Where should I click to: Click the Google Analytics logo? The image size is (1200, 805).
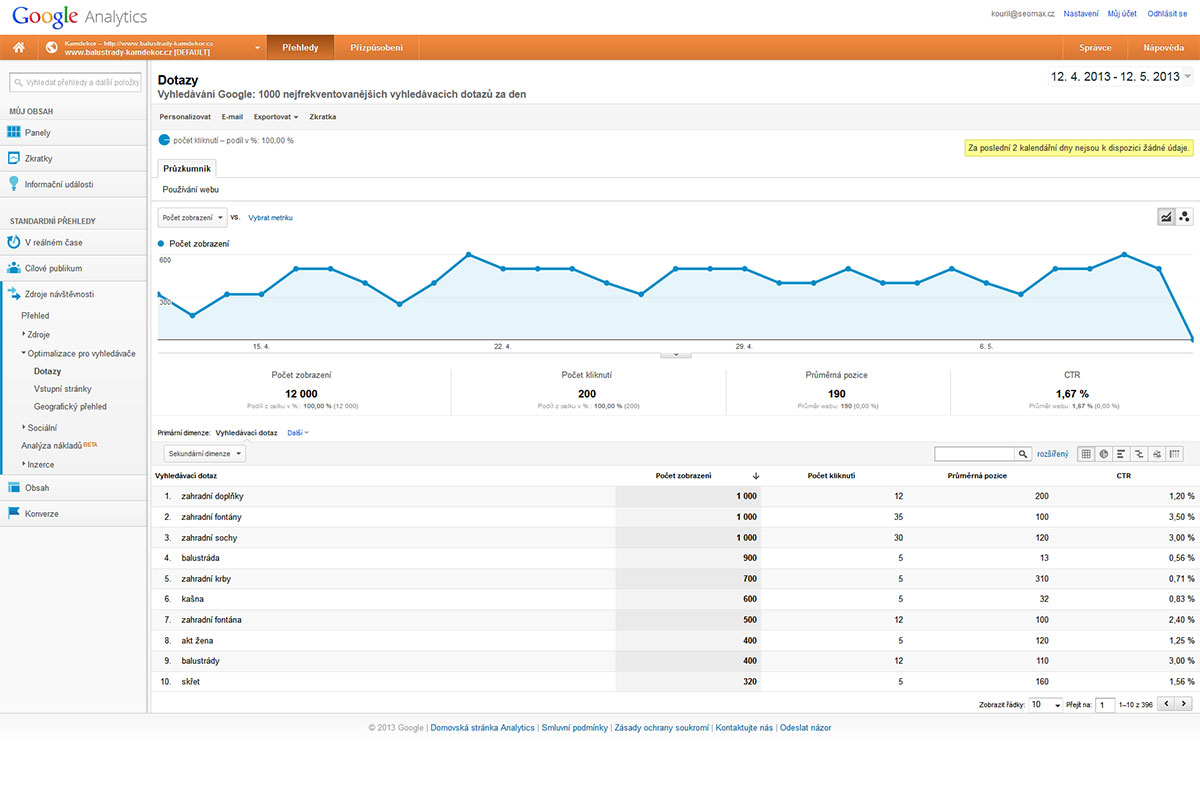pos(79,17)
